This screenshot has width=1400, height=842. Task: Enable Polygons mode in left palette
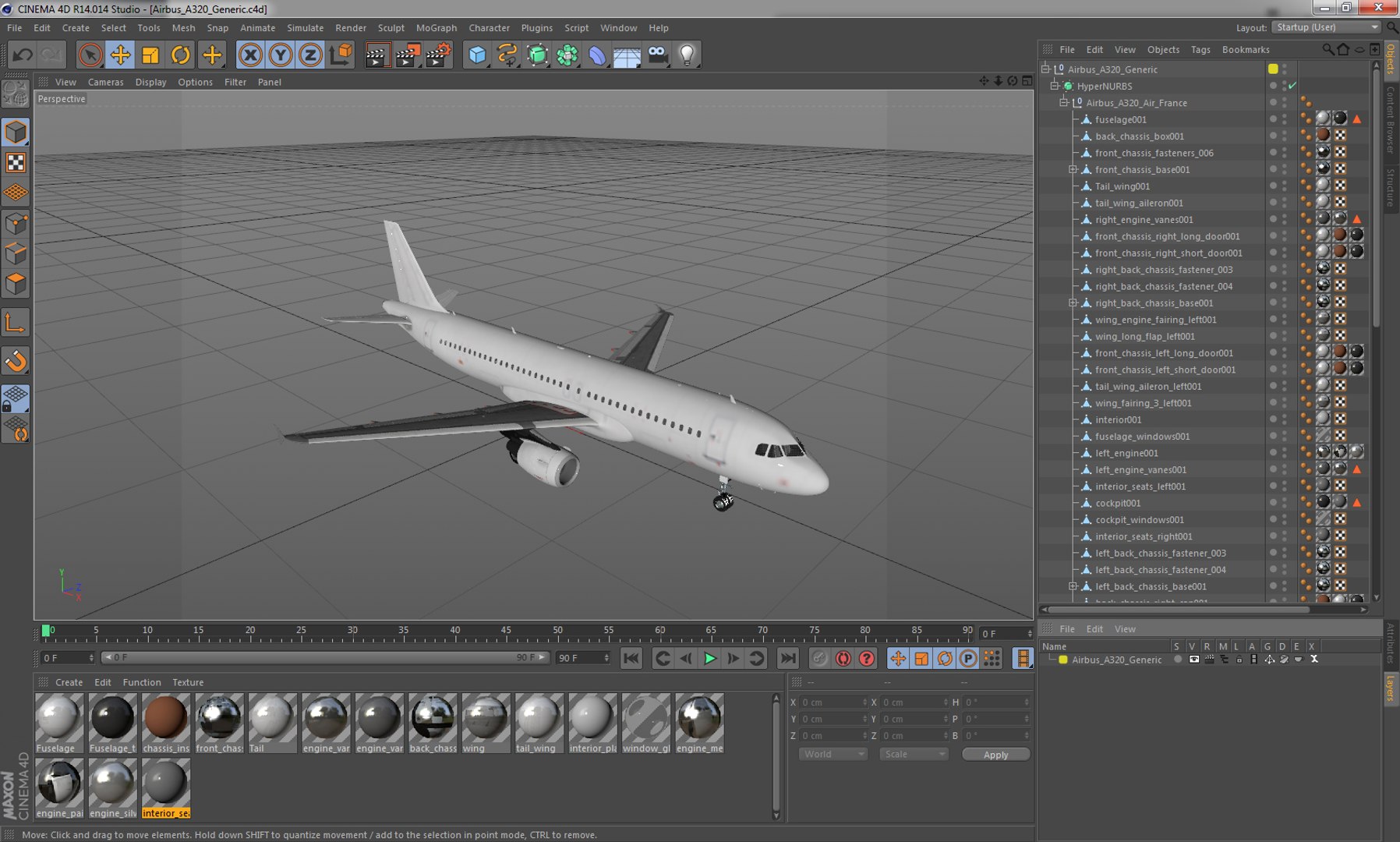(16, 285)
